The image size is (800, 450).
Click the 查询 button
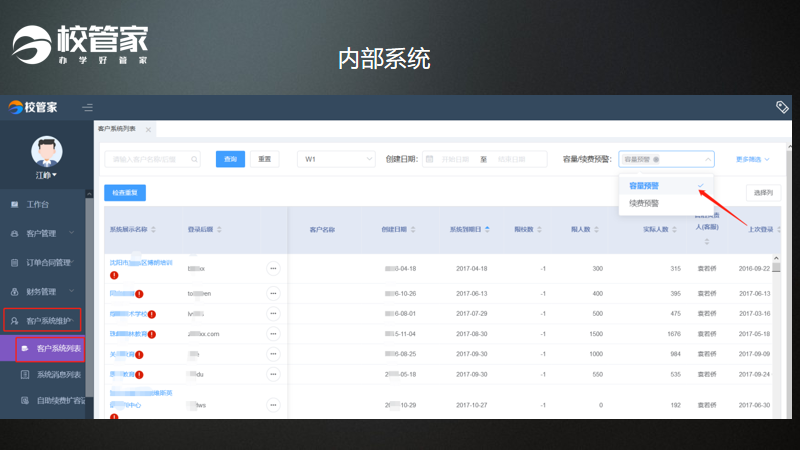(230, 159)
